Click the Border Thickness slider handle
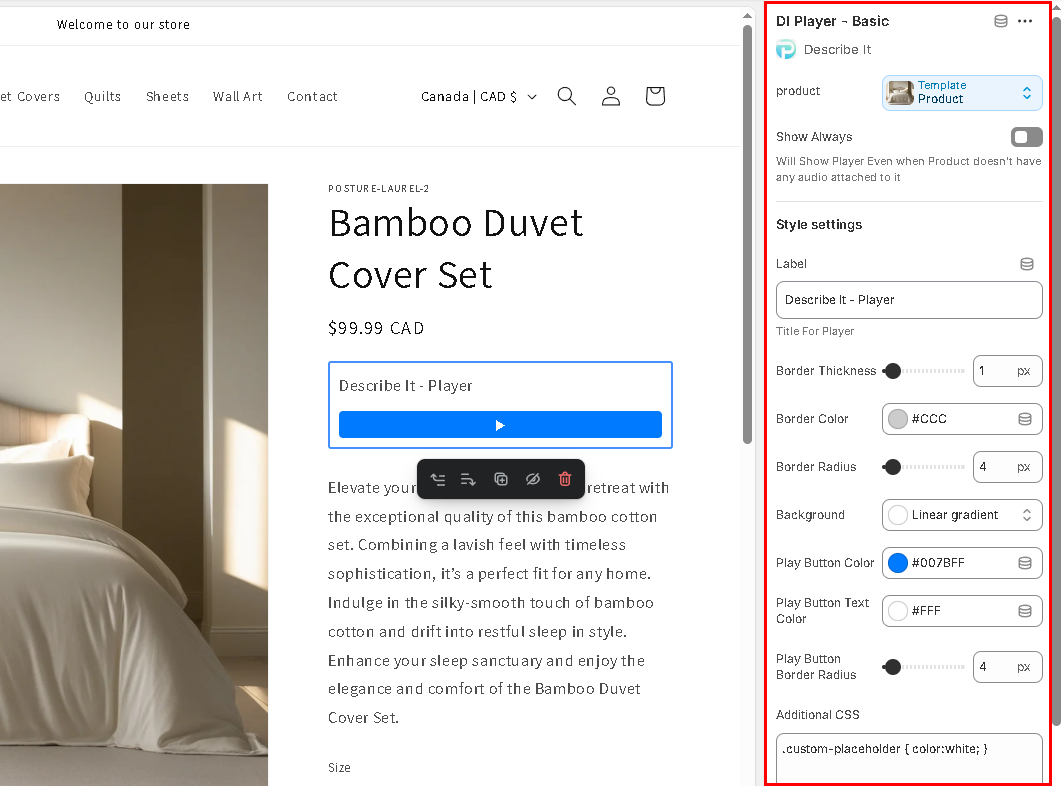The image size is (1064, 786). (x=893, y=371)
